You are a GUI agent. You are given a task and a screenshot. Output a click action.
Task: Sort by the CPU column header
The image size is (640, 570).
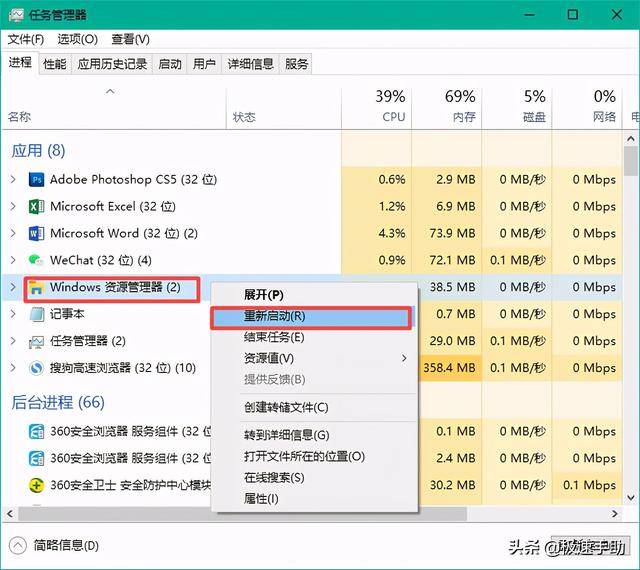tap(376, 108)
